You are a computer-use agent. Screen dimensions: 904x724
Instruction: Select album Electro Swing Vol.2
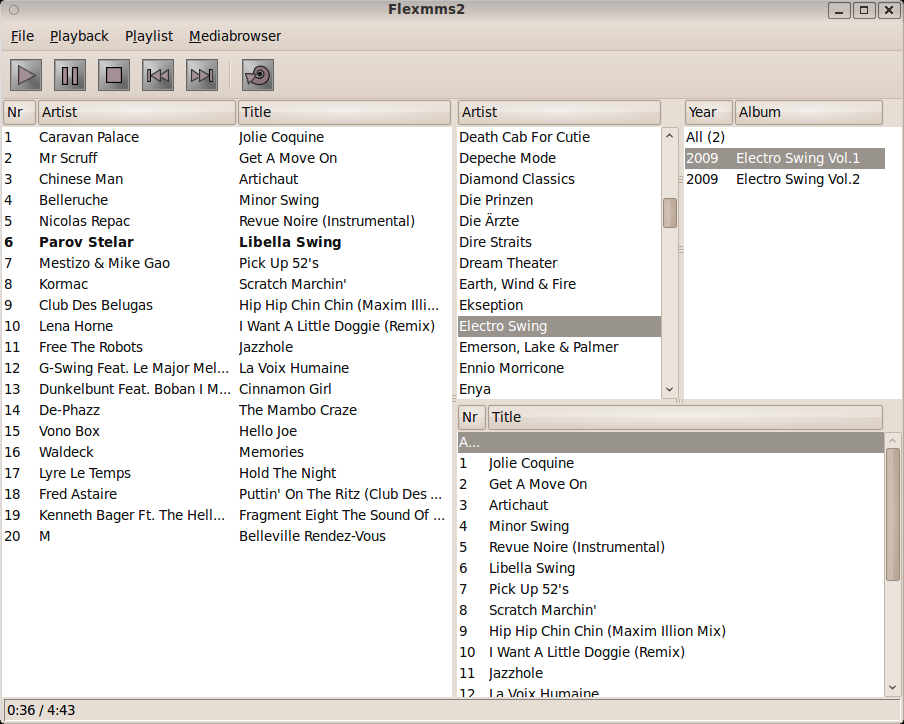coord(785,179)
